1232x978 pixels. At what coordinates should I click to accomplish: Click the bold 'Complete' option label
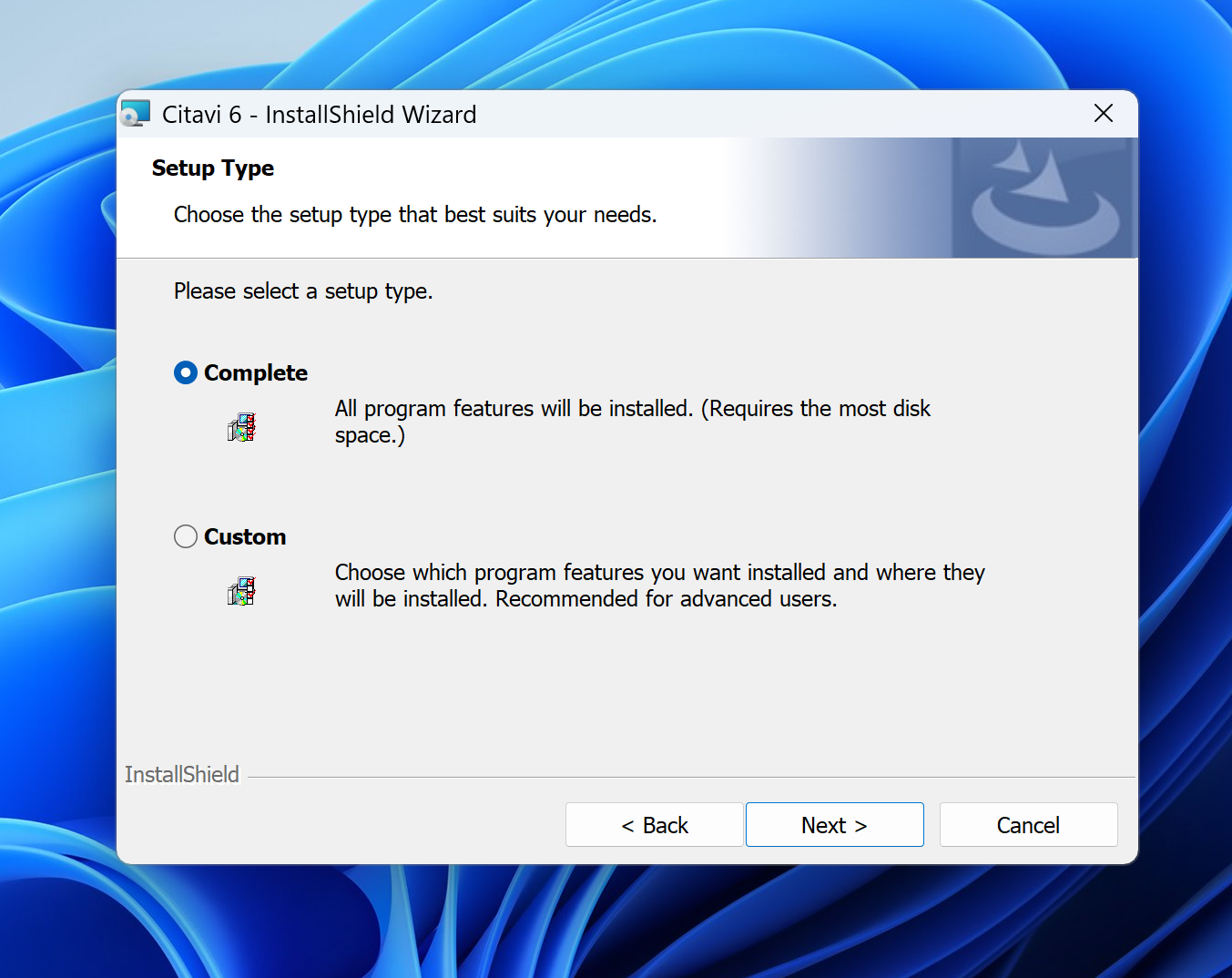click(256, 373)
